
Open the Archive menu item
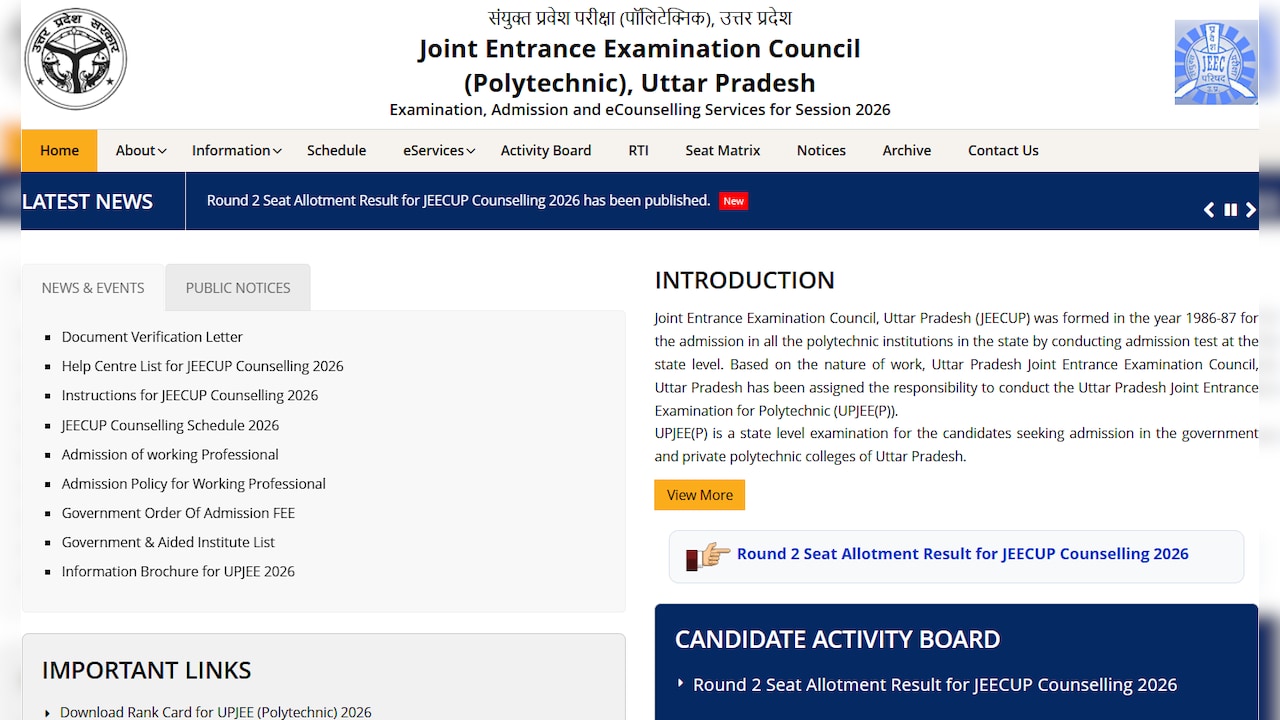tap(907, 150)
